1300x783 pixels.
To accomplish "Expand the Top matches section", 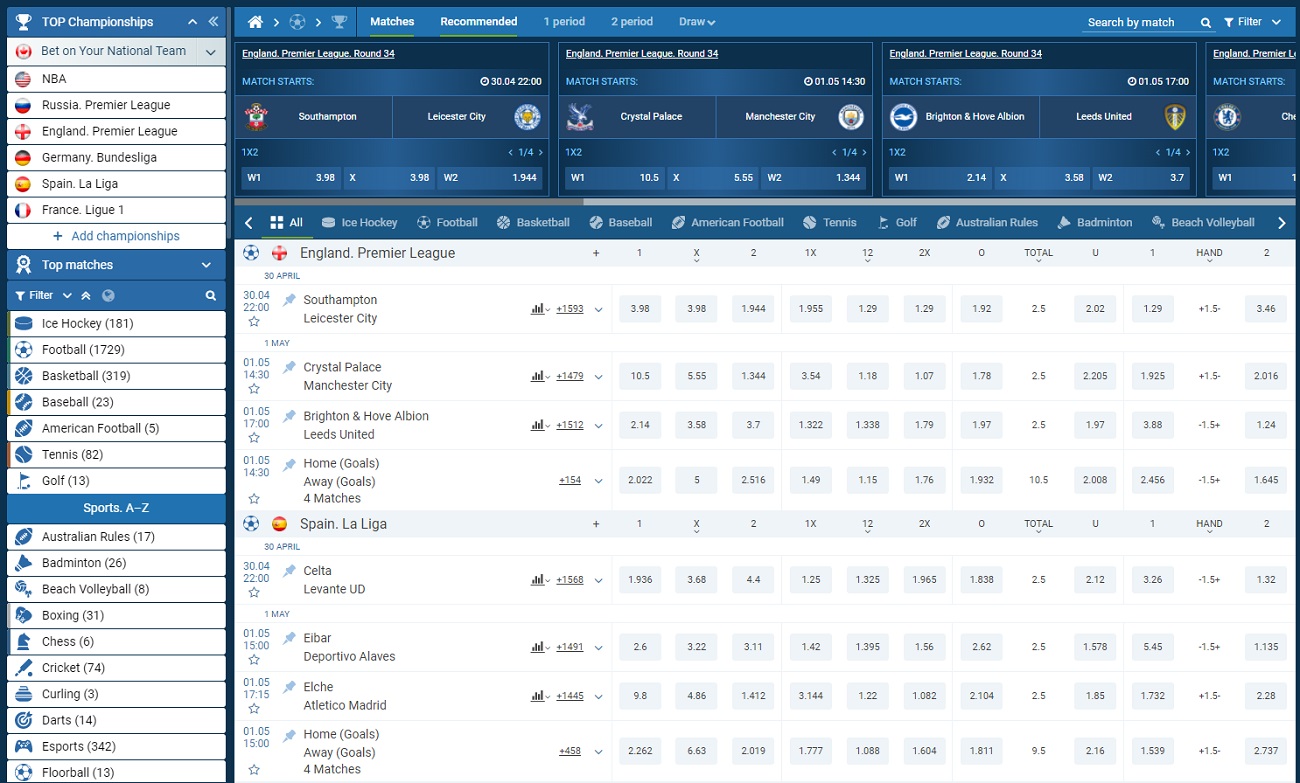I will (x=206, y=265).
